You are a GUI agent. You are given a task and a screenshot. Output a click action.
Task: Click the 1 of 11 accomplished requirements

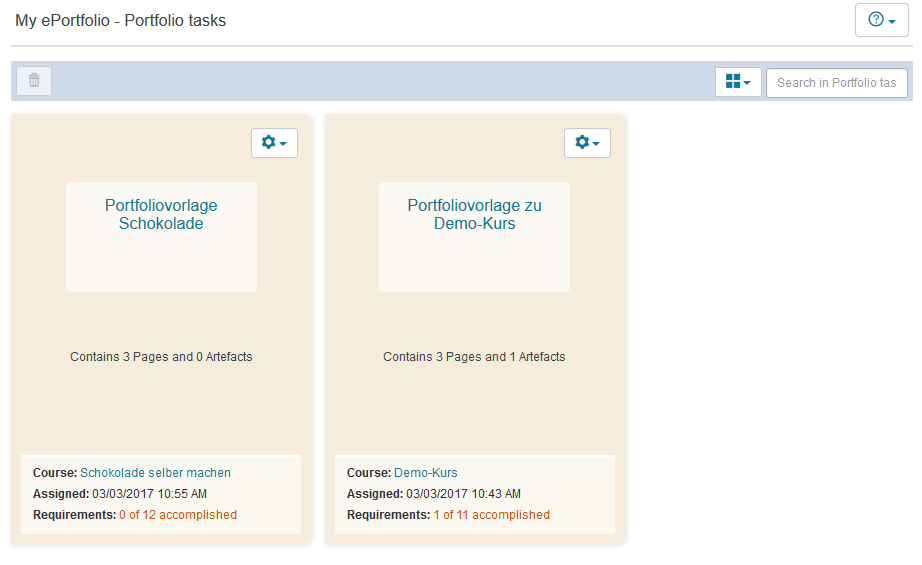[491, 515]
